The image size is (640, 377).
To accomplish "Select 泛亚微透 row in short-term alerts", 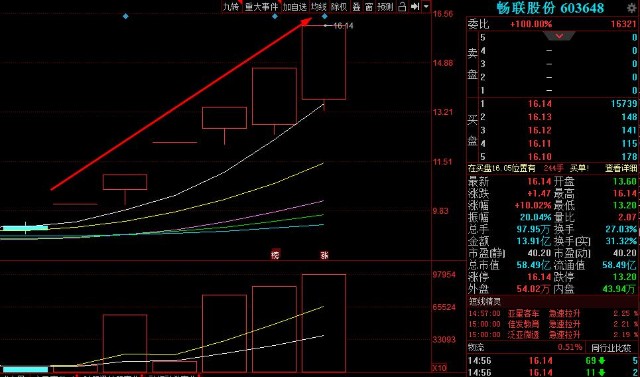I will click(553, 335).
